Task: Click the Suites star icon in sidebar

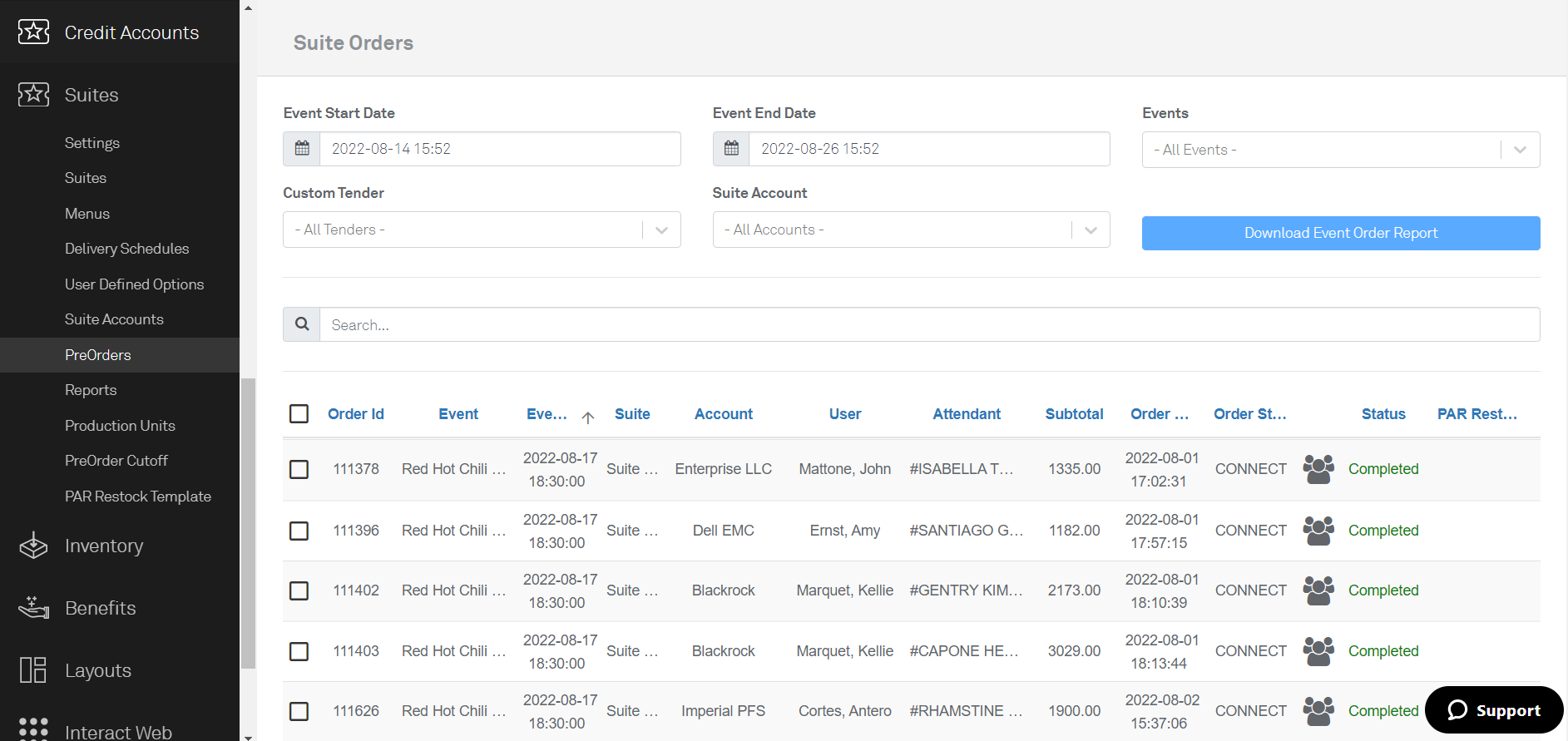Action: pos(33,95)
